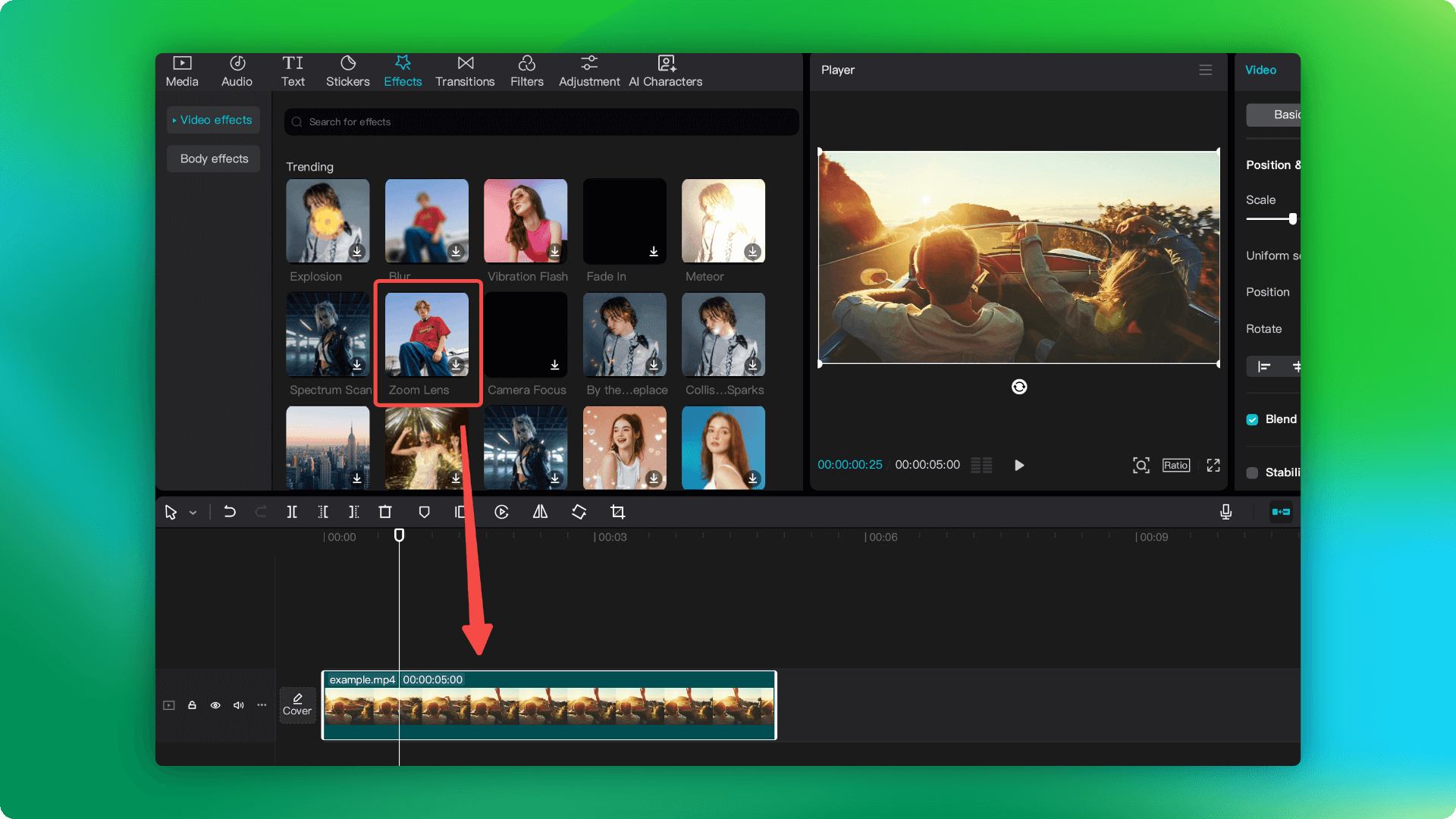Select the Body effects category button
1456x819 pixels.
(x=213, y=158)
